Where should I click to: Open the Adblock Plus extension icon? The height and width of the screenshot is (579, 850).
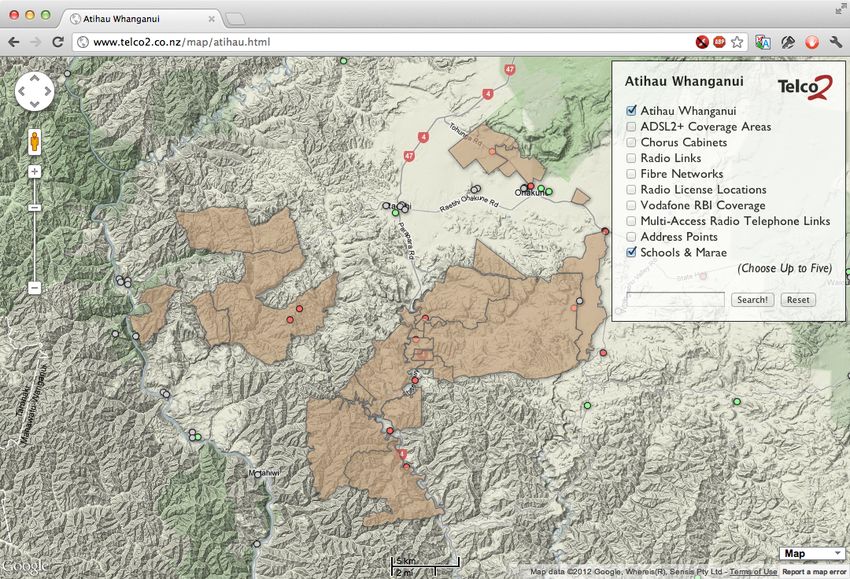click(720, 42)
